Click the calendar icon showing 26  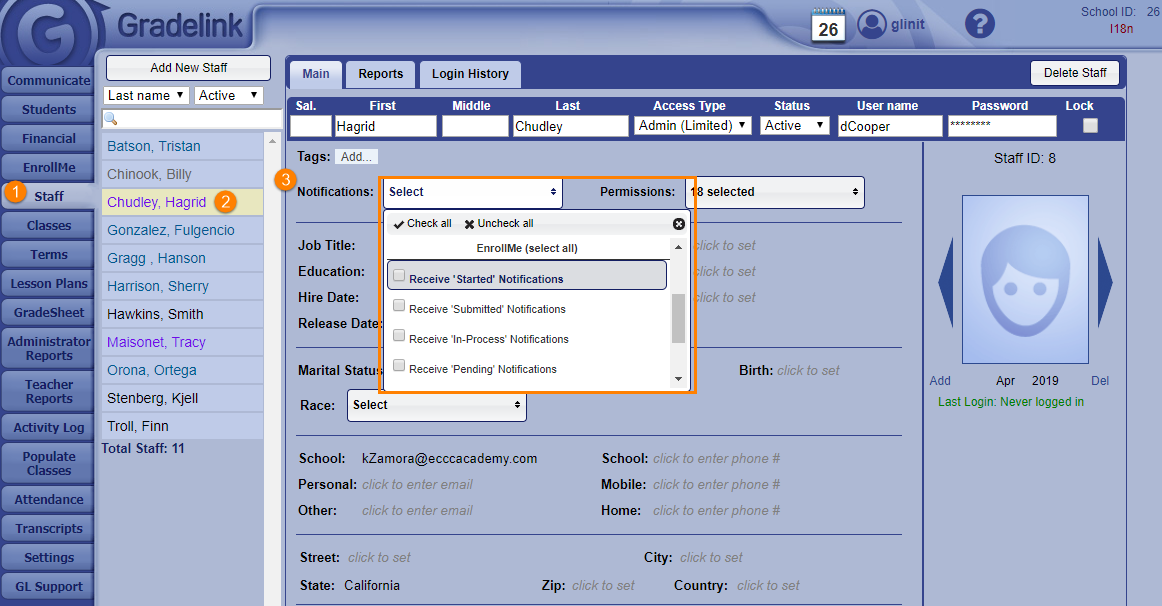pyautogui.click(x=828, y=25)
